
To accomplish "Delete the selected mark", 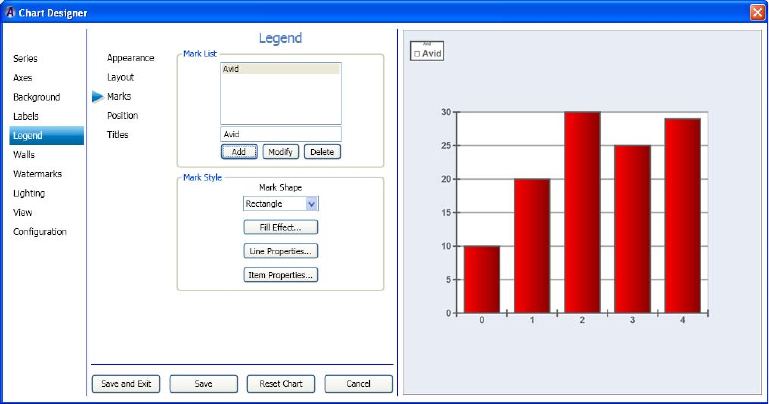I will pyautogui.click(x=322, y=152).
